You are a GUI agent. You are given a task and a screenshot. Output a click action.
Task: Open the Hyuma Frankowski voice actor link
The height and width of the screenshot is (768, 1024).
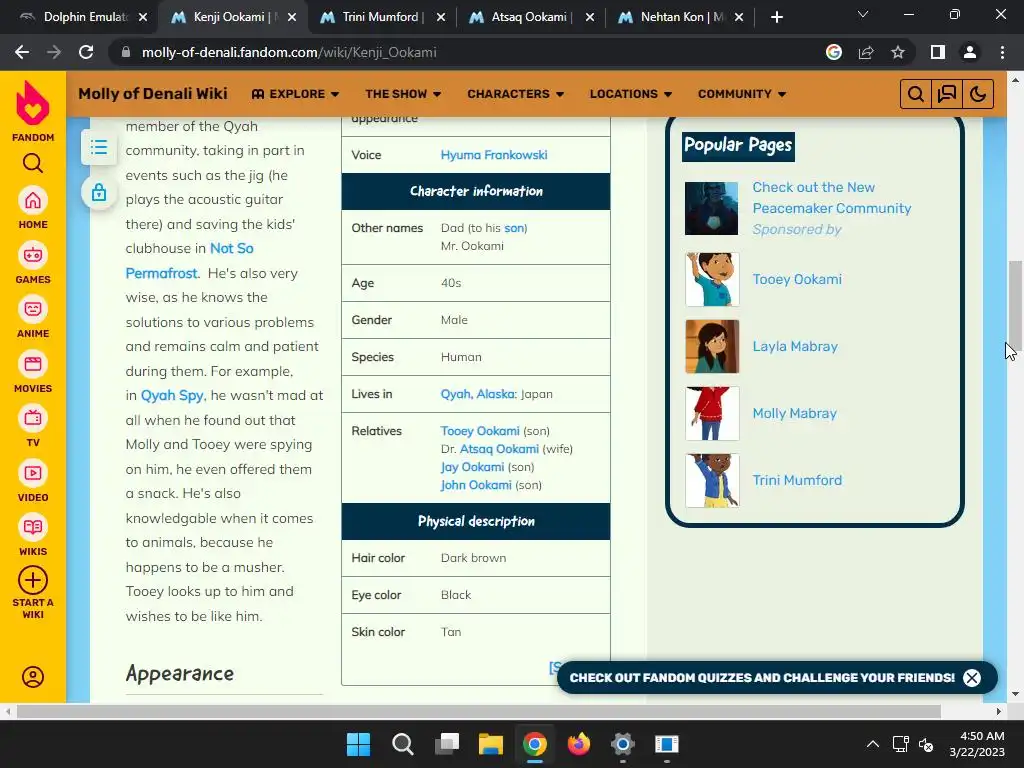pyautogui.click(x=494, y=155)
